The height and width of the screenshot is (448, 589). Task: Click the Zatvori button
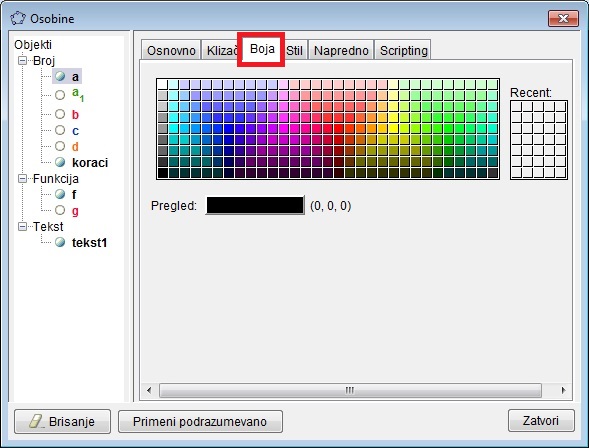point(541,421)
